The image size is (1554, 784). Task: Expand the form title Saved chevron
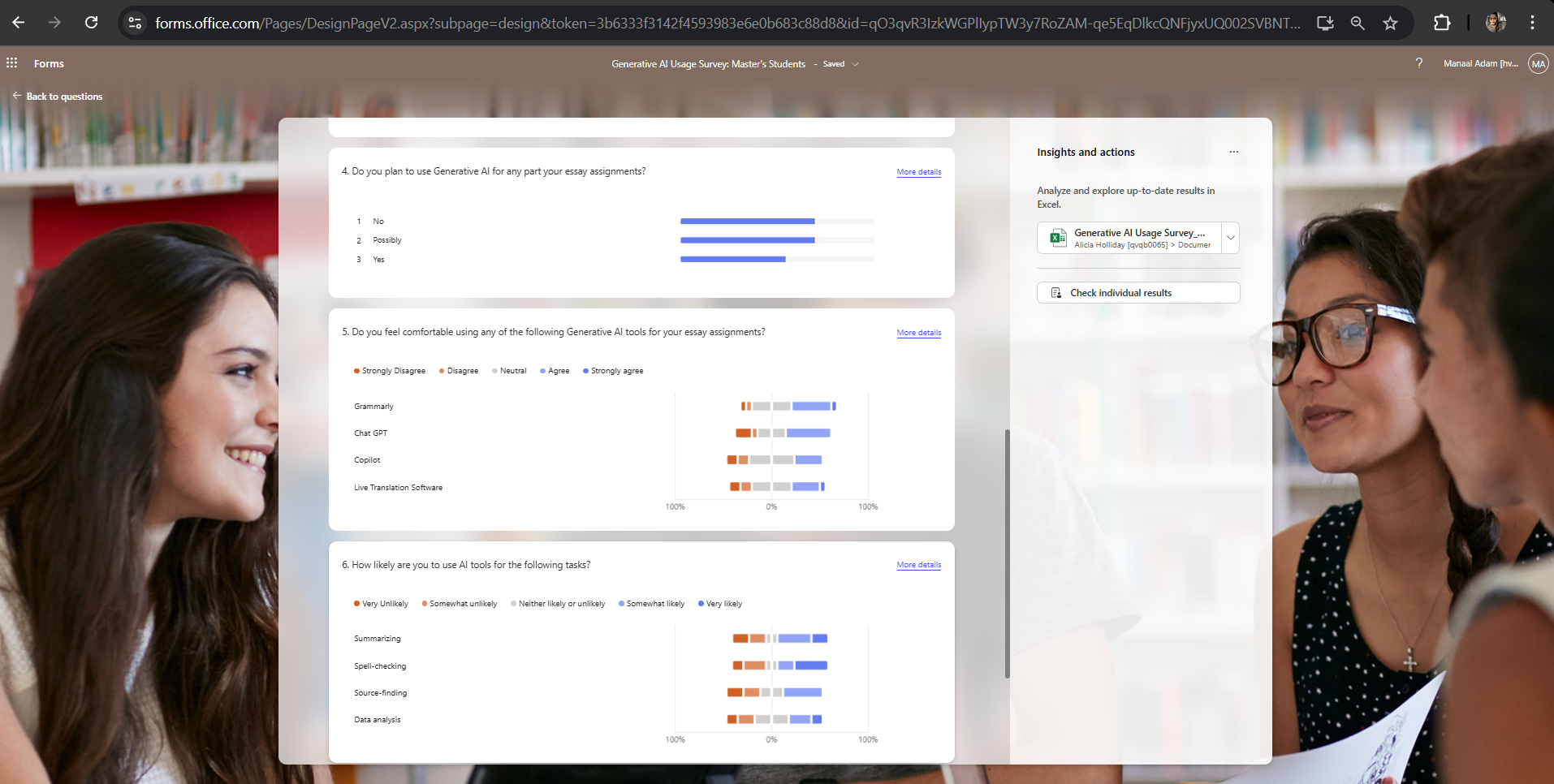[855, 64]
